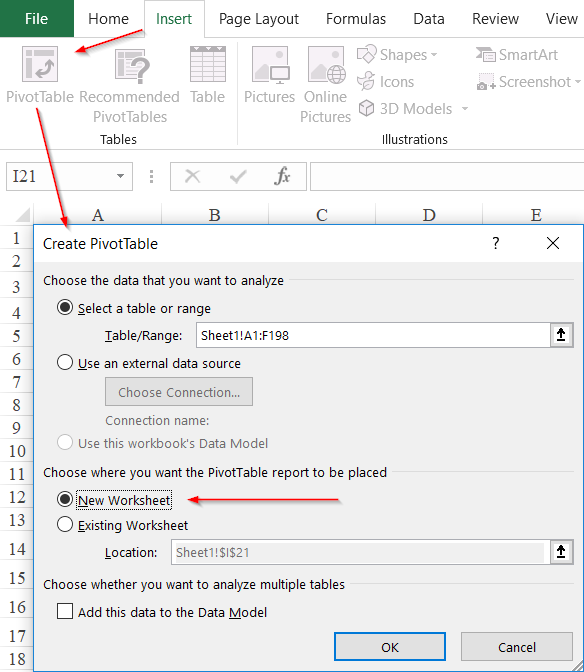
Task: Insert a Table from the ribbon
Action: coord(208,75)
